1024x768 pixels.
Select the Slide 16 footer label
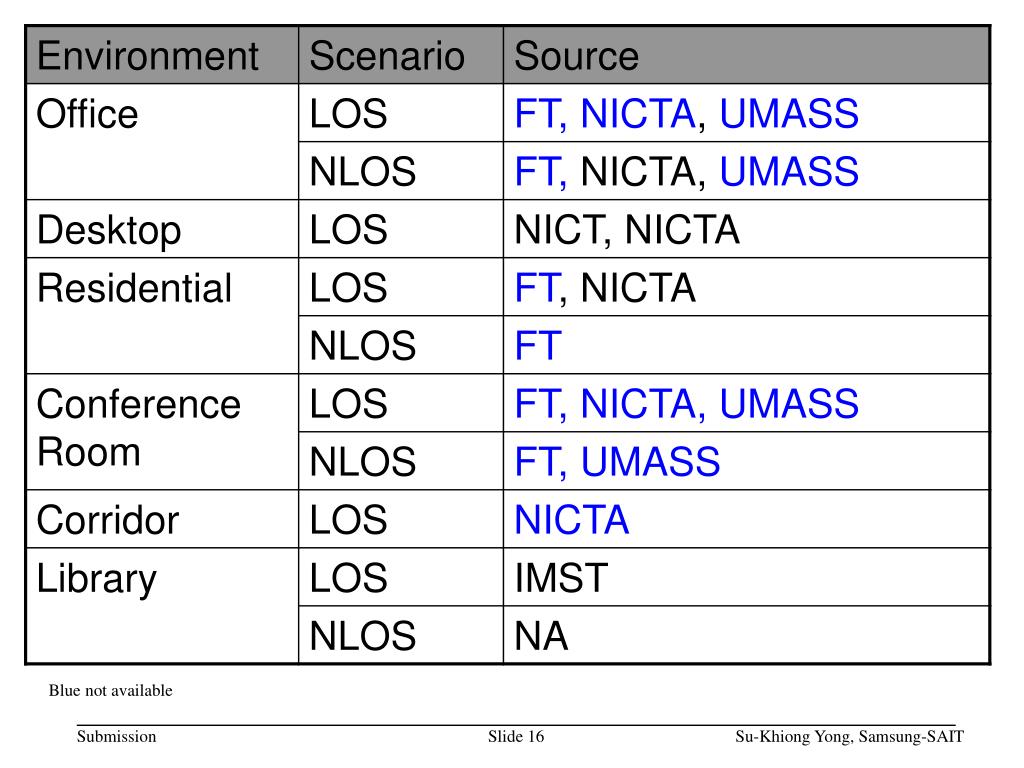click(x=516, y=737)
